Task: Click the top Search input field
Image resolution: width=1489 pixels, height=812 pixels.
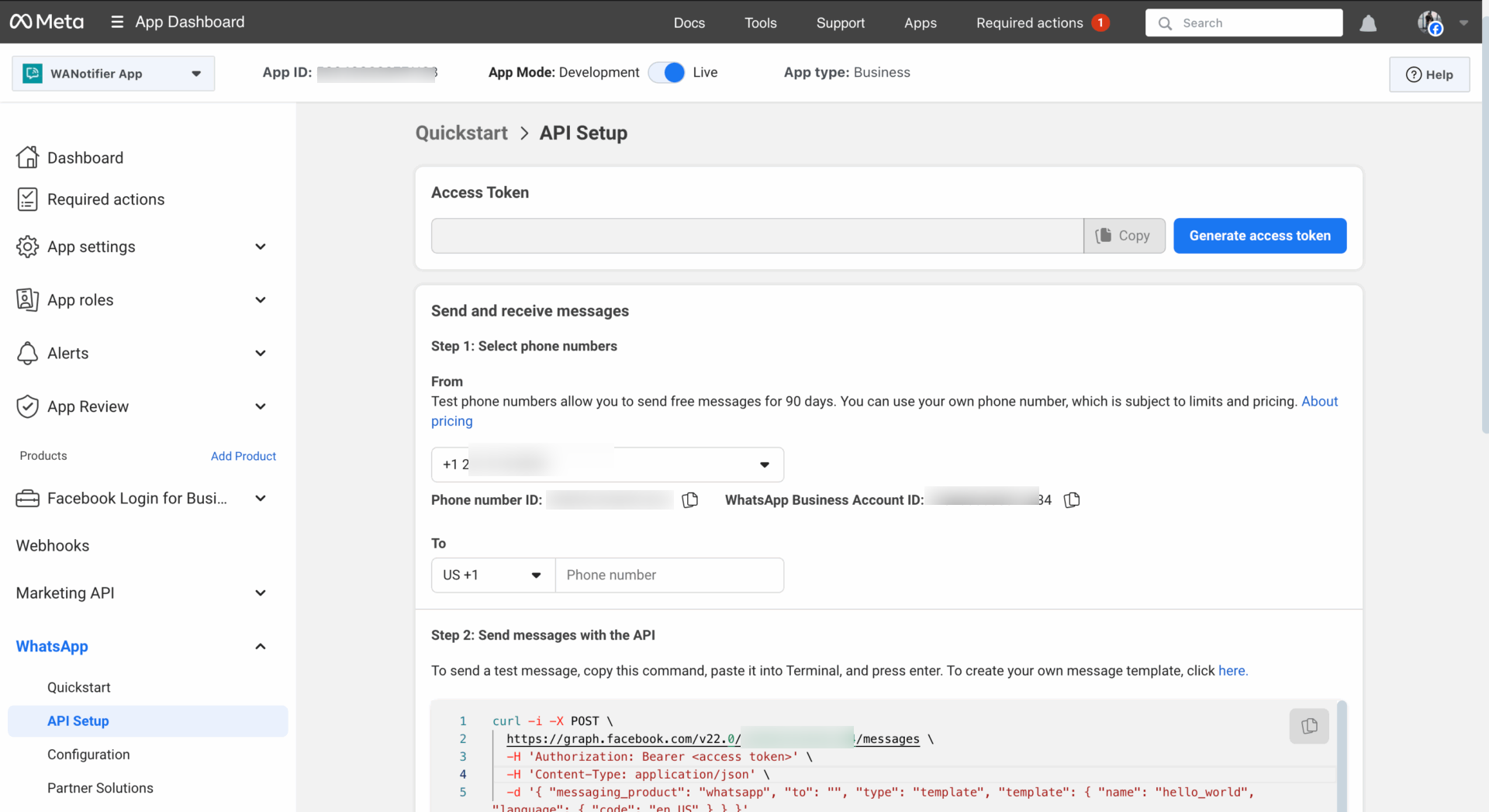Action: coord(1244,22)
